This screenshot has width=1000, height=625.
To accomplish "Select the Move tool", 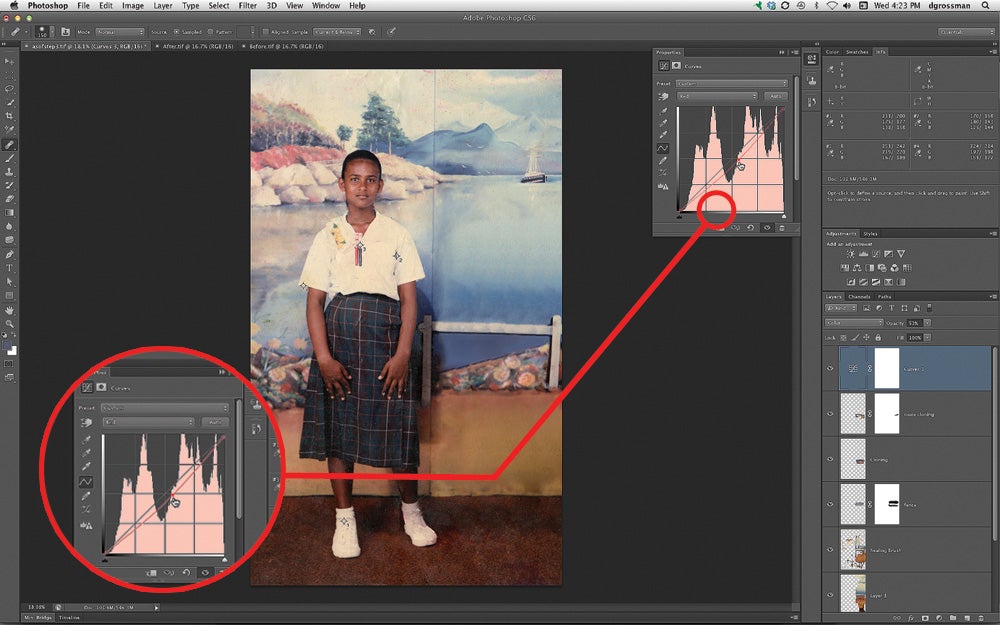I will (9, 61).
